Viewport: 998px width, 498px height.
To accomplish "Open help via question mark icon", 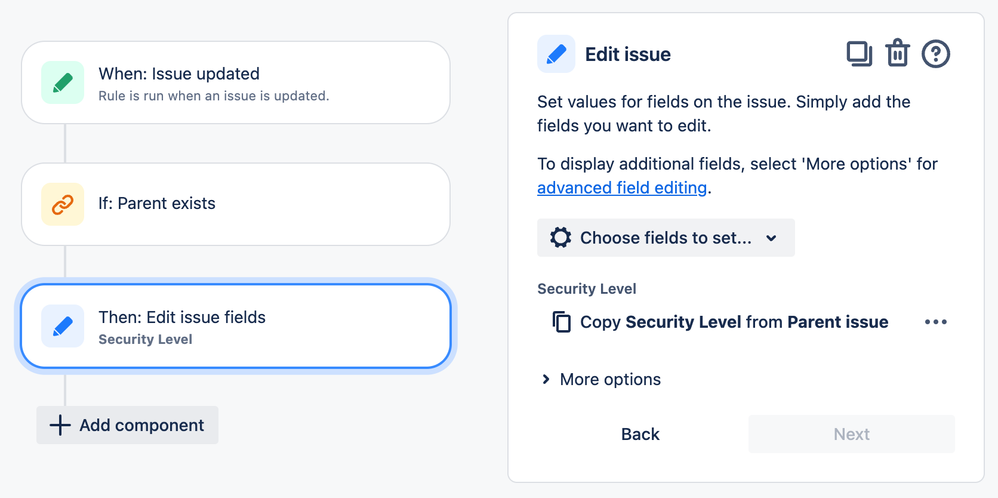I will tap(935, 53).
